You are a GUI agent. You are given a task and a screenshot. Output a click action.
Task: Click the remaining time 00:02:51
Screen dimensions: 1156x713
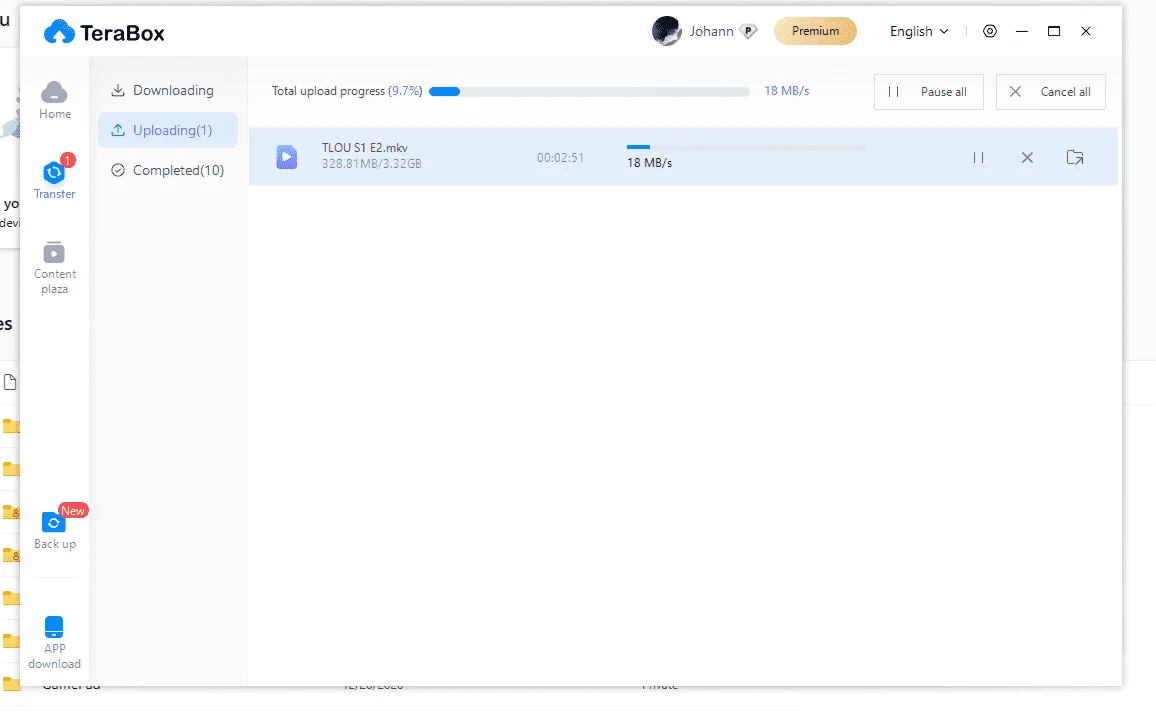pyautogui.click(x=560, y=158)
